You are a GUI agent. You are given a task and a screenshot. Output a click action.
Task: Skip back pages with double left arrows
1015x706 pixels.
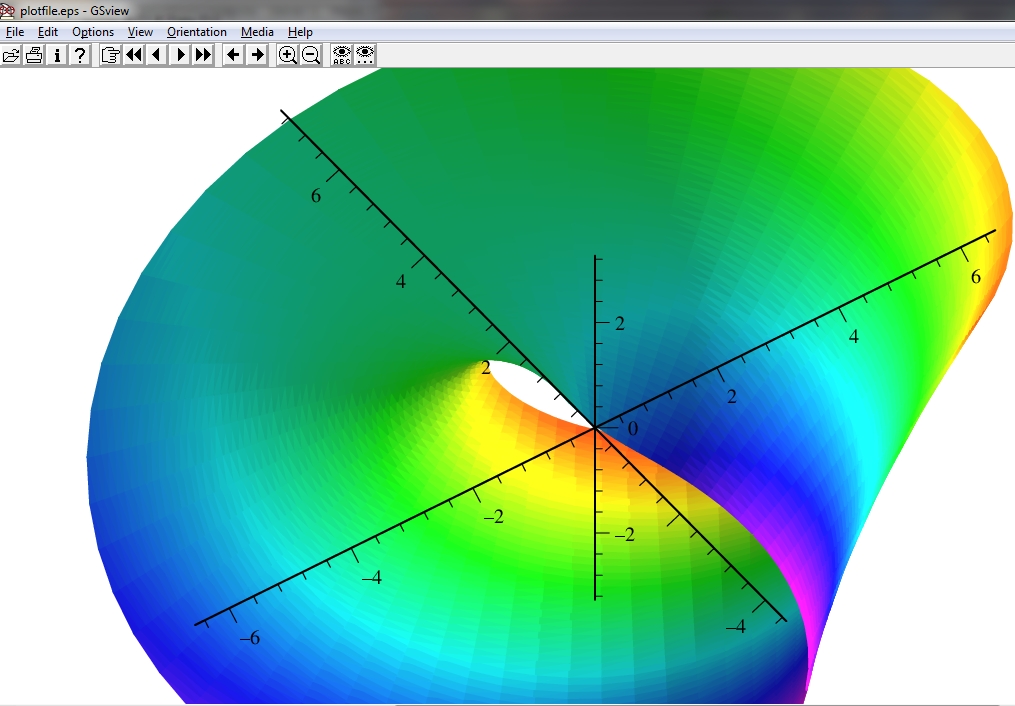[133, 55]
